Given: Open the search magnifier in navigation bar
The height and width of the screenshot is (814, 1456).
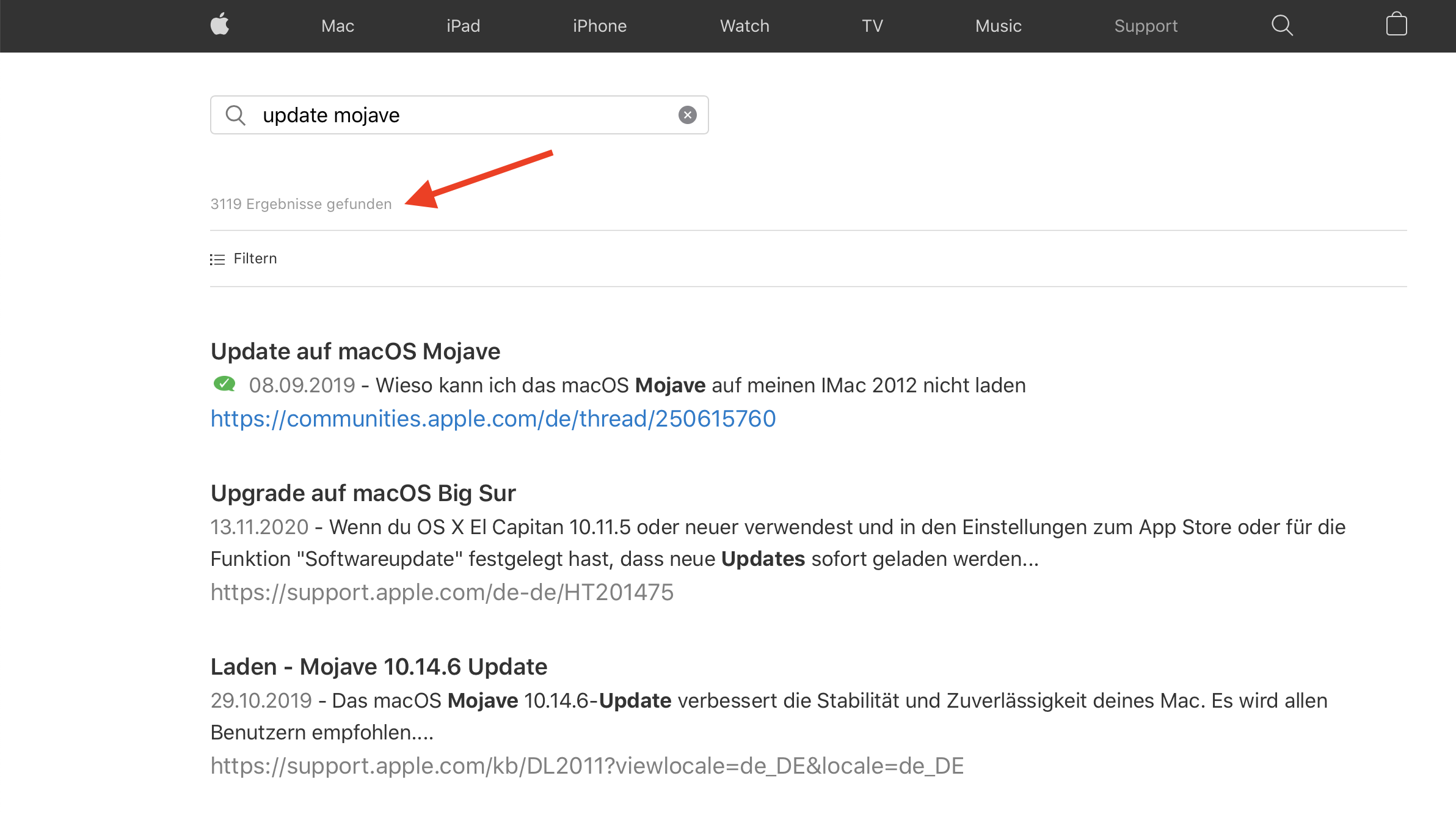Looking at the screenshot, I should (1282, 26).
